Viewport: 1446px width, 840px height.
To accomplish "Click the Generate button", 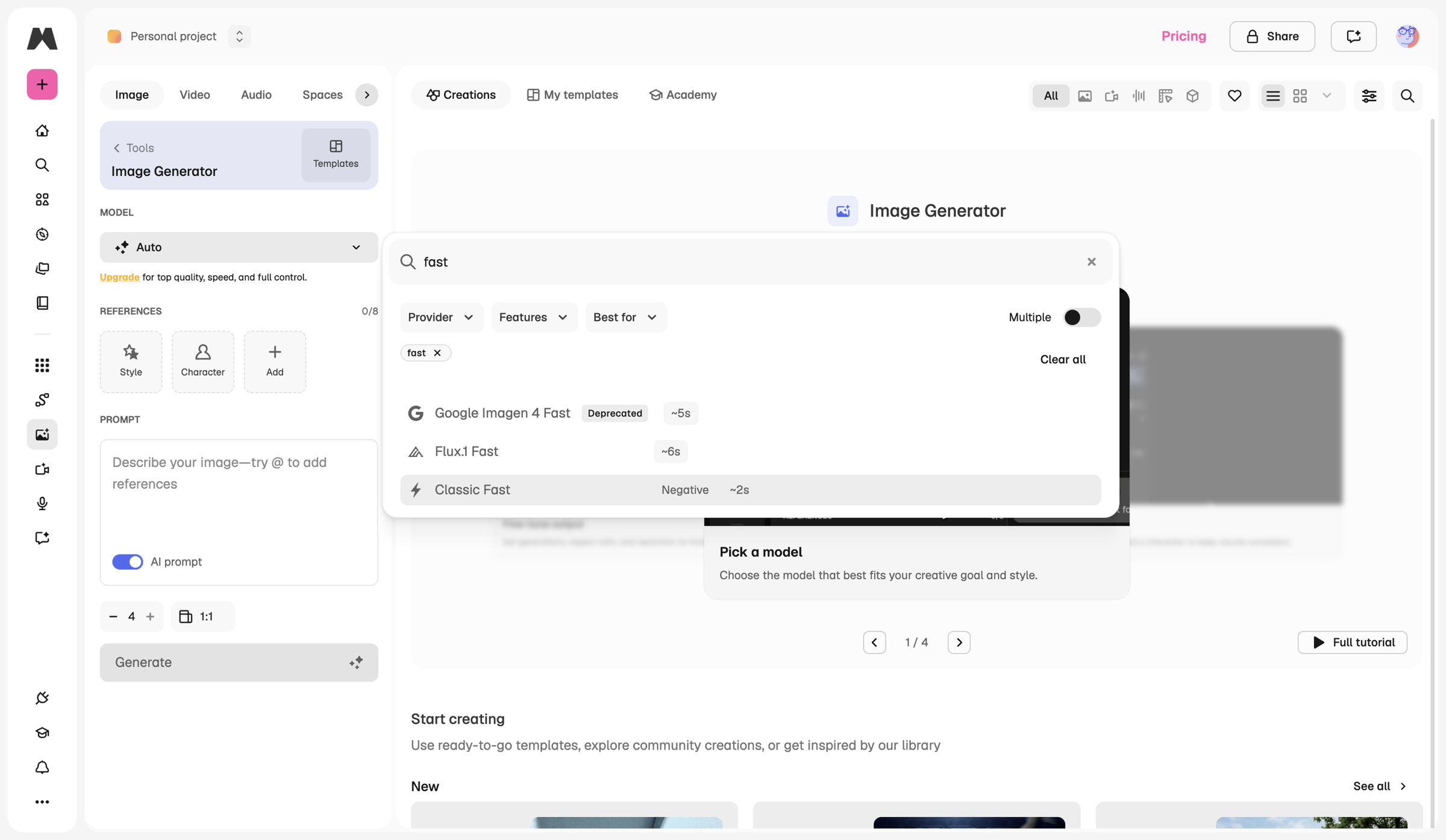I will (239, 662).
